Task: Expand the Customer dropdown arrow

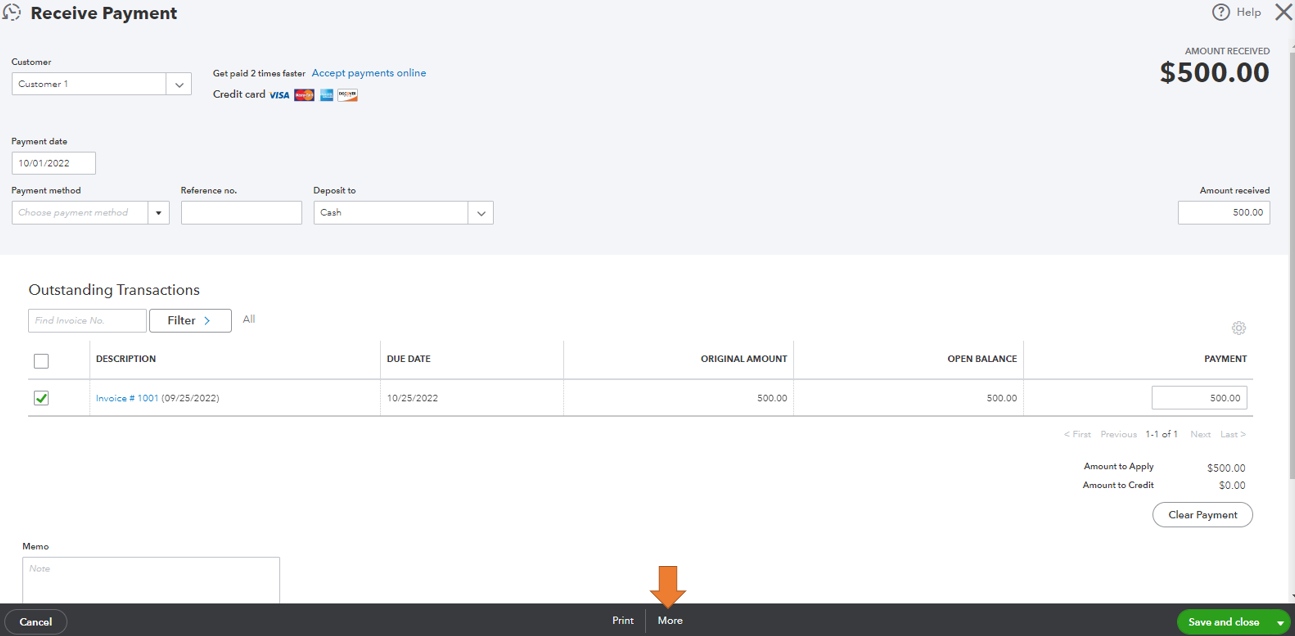Action: coord(179,84)
